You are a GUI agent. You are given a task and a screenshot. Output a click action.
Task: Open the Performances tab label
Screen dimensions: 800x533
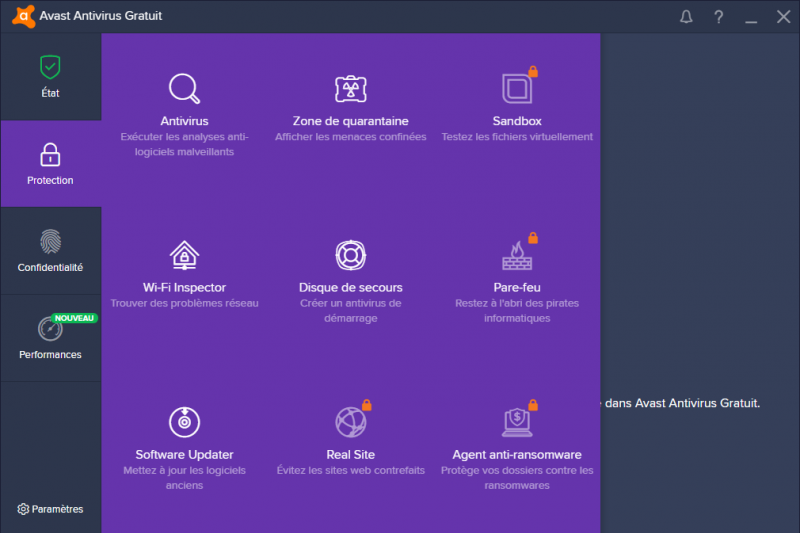coord(50,354)
